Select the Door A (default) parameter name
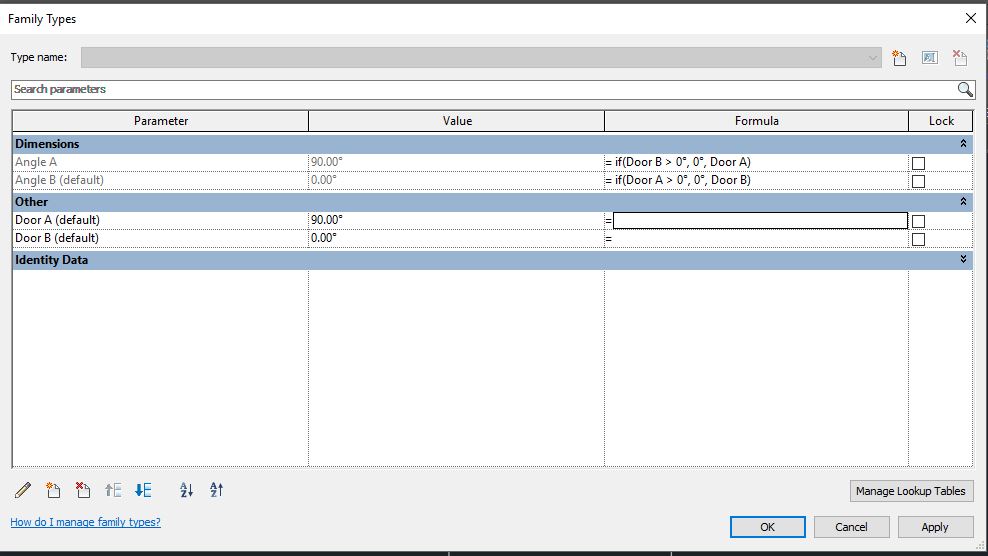This screenshot has width=988, height=556. pyautogui.click(x=57, y=220)
